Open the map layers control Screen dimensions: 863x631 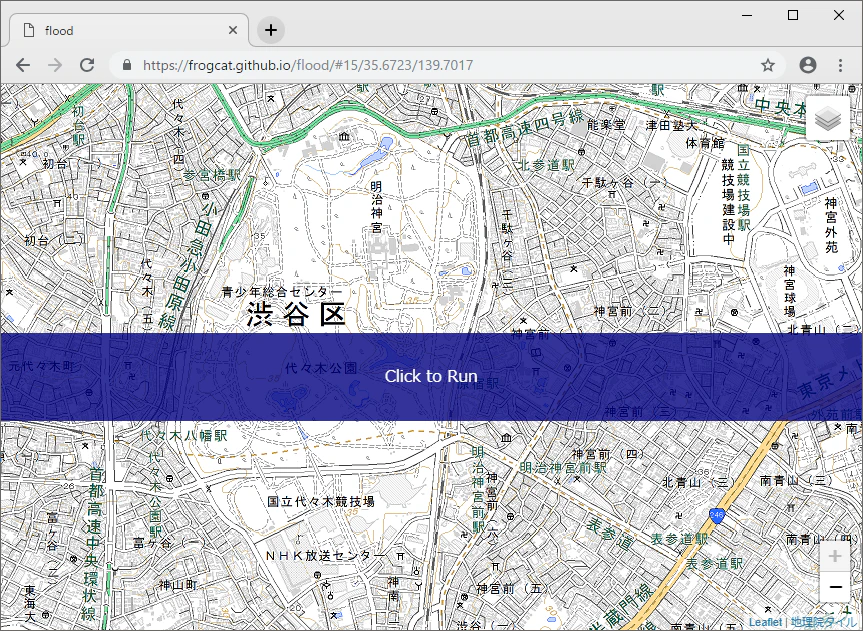[x=828, y=118]
